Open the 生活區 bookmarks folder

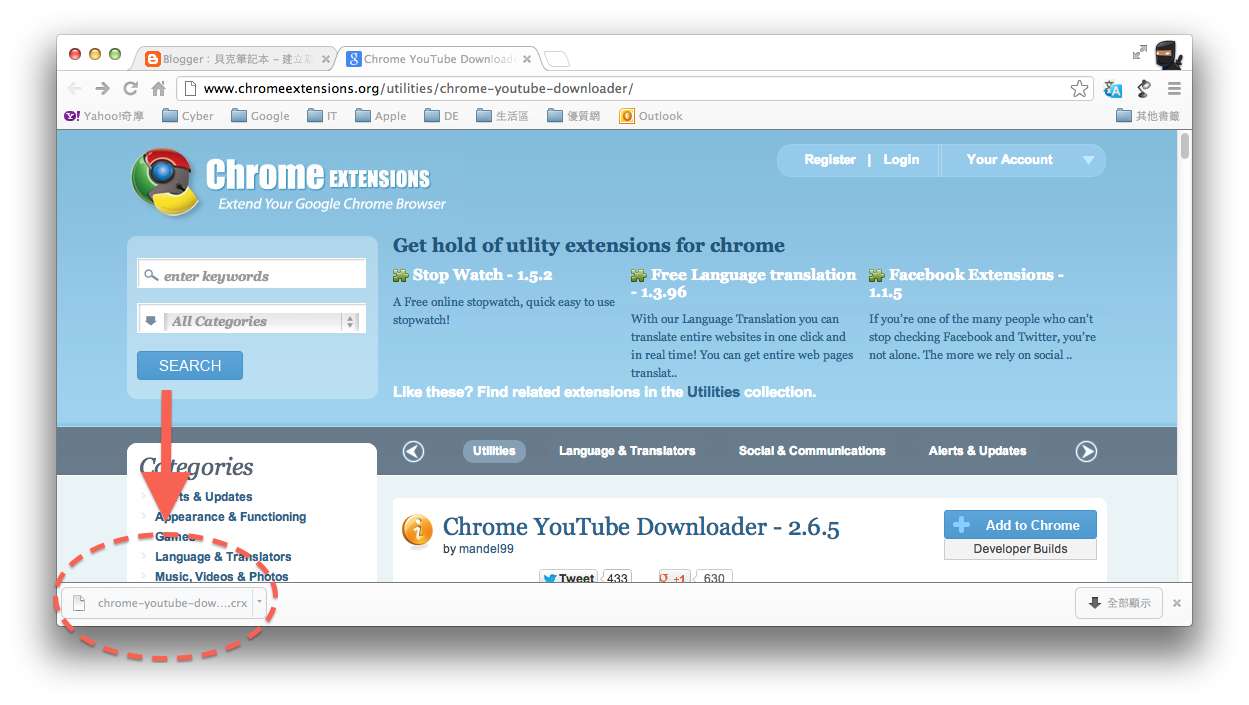pos(502,116)
